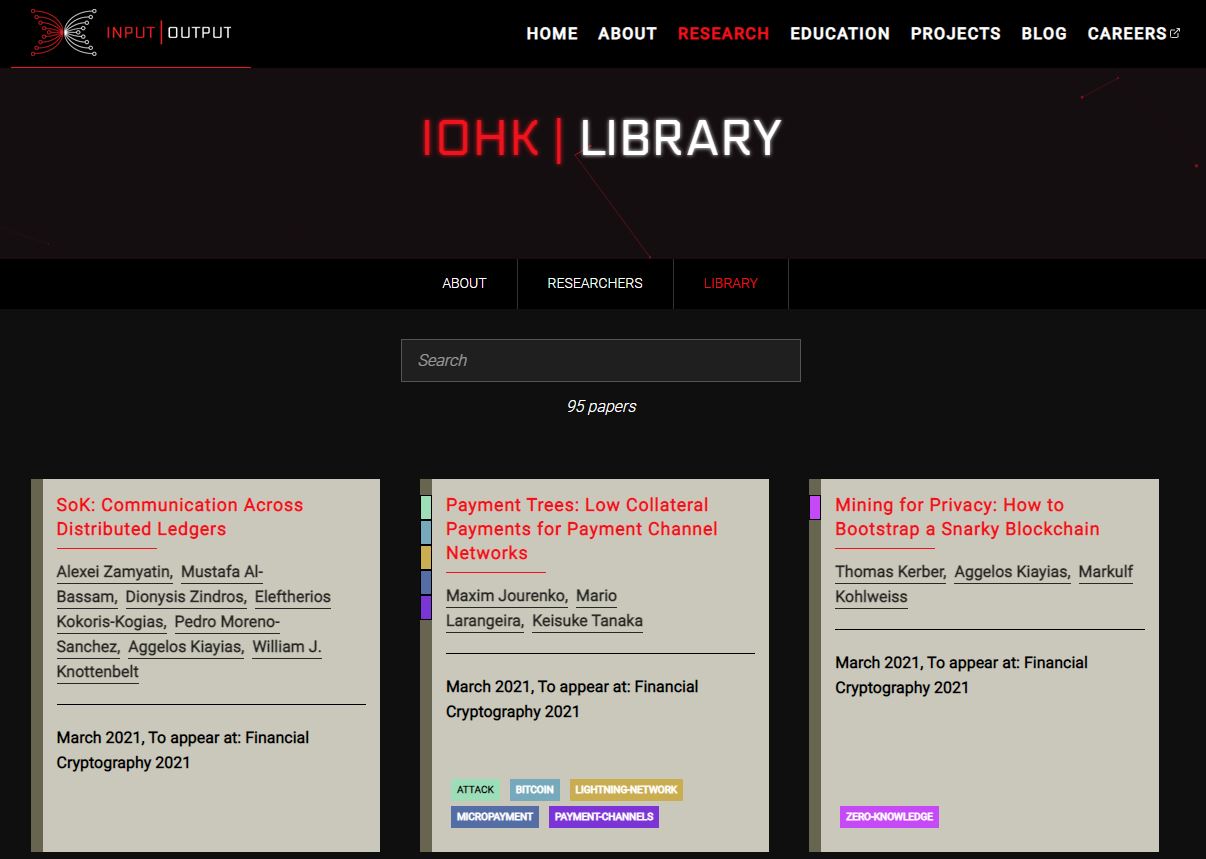Viewport: 1206px width, 859px height.
Task: Select the LIBRARY sub-tab
Action: [731, 283]
